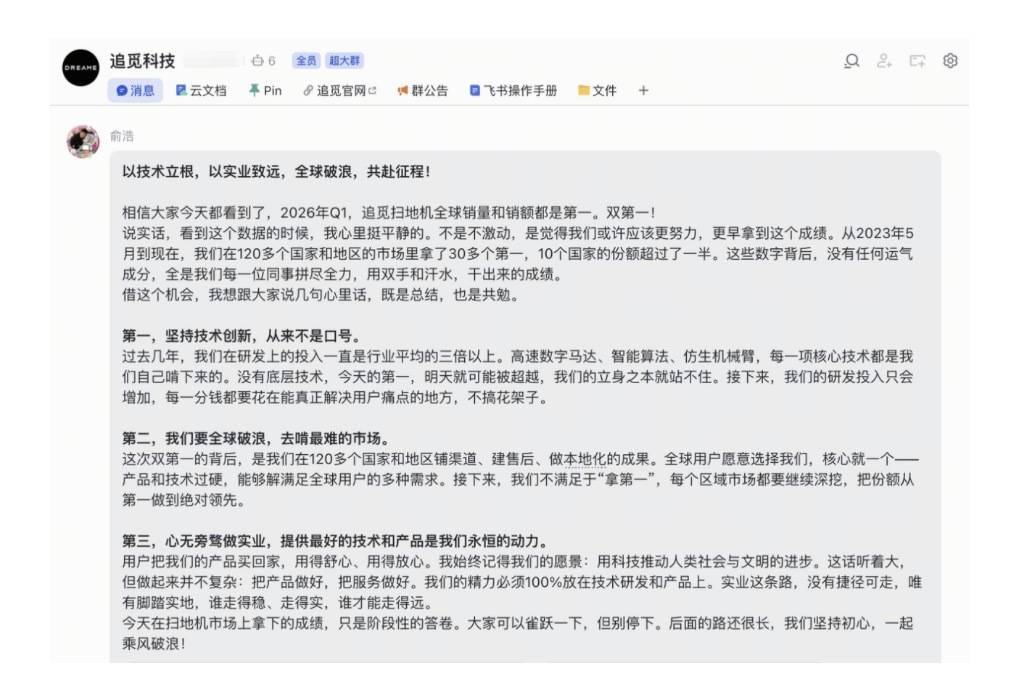Click the chat window plus icon
The width and height of the screenshot is (1022, 689).
coord(918,61)
